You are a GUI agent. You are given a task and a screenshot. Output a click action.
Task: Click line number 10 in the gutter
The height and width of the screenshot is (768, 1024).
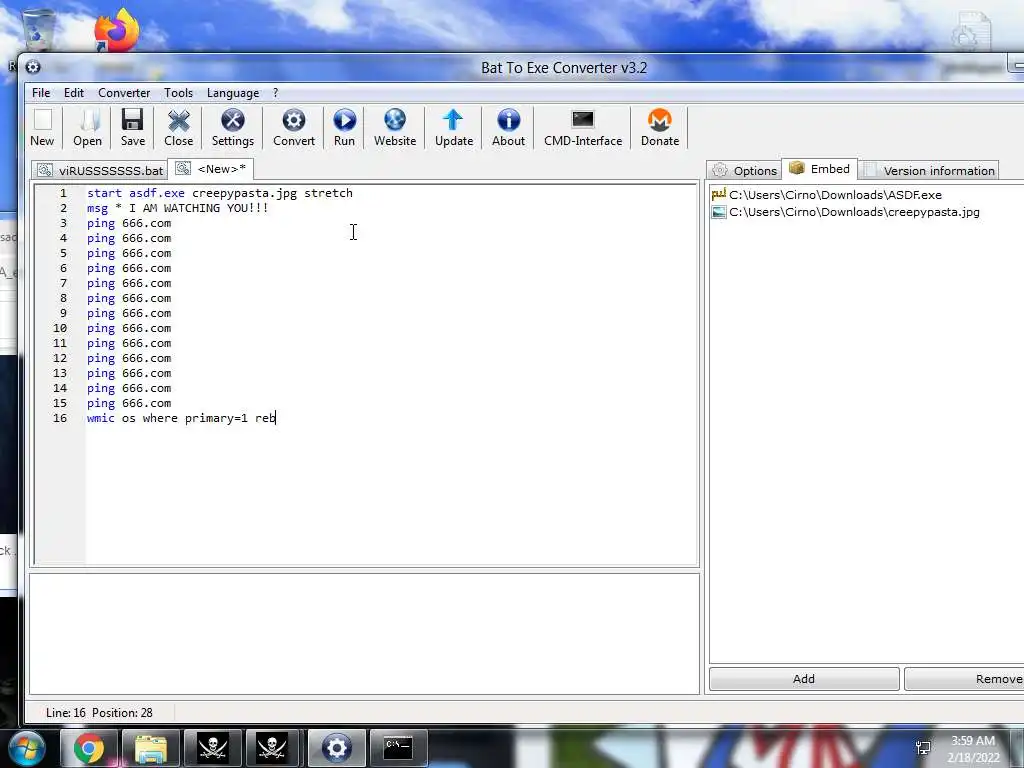pyautogui.click(x=60, y=328)
